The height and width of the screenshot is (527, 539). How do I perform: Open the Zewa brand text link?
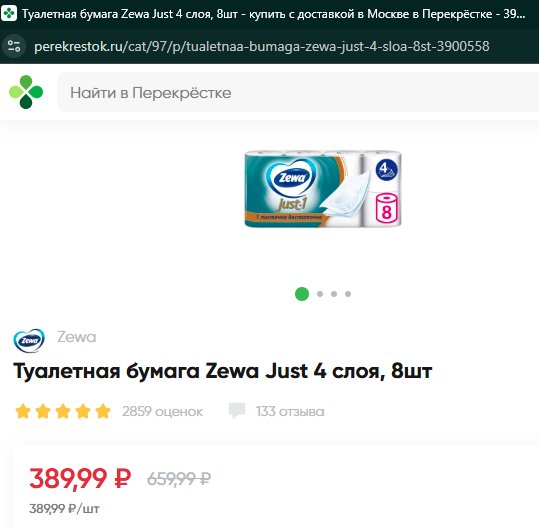click(x=77, y=337)
